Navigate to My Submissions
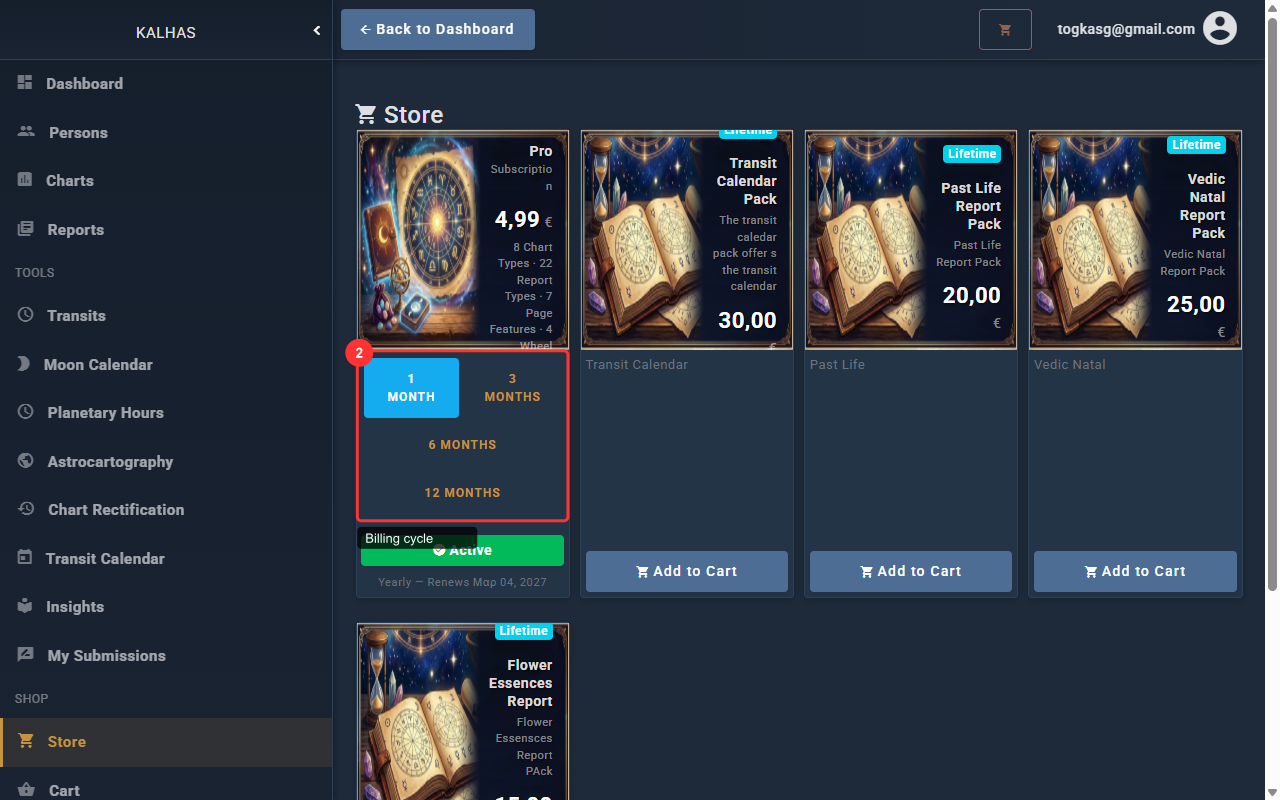1280x800 pixels. click(x=106, y=656)
